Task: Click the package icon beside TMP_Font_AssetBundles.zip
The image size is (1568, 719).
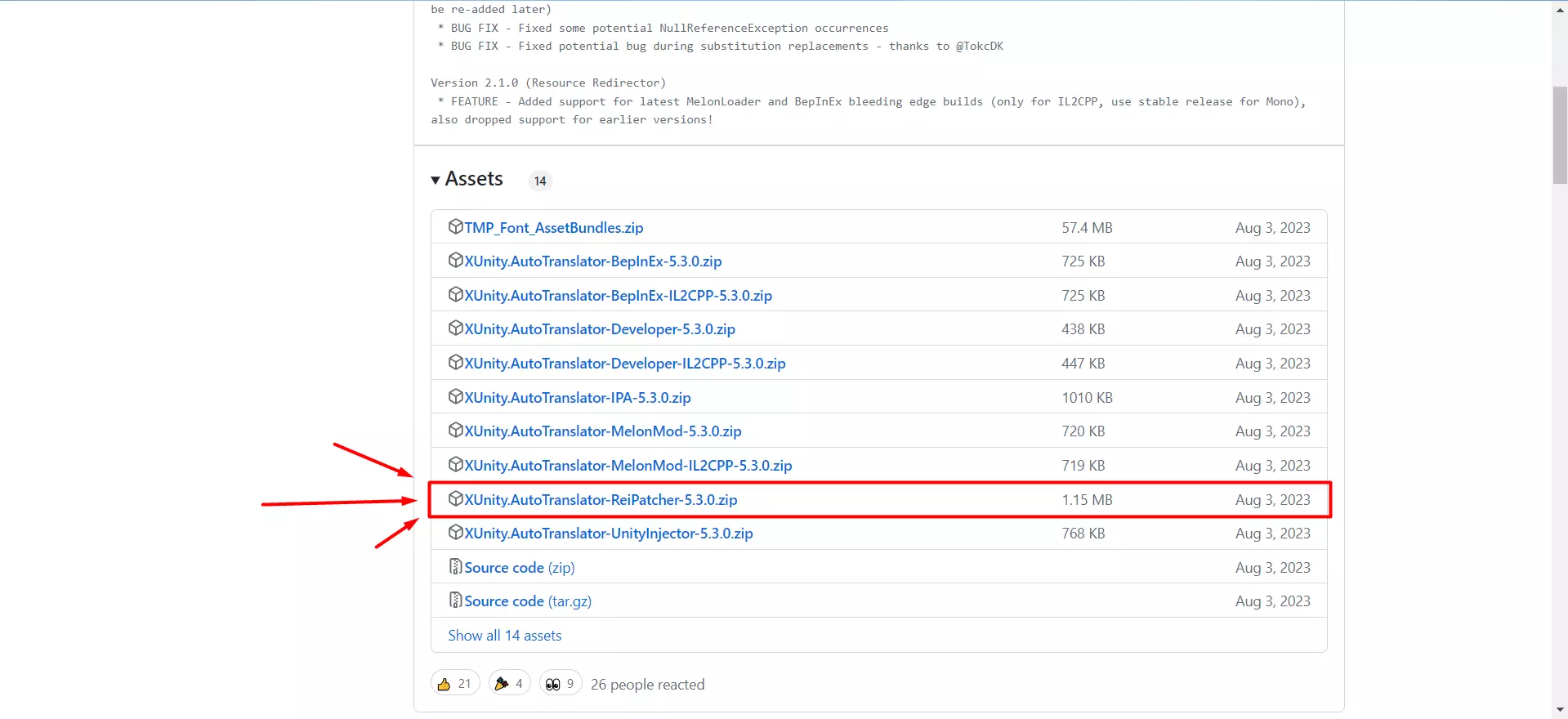Action: pos(456,226)
